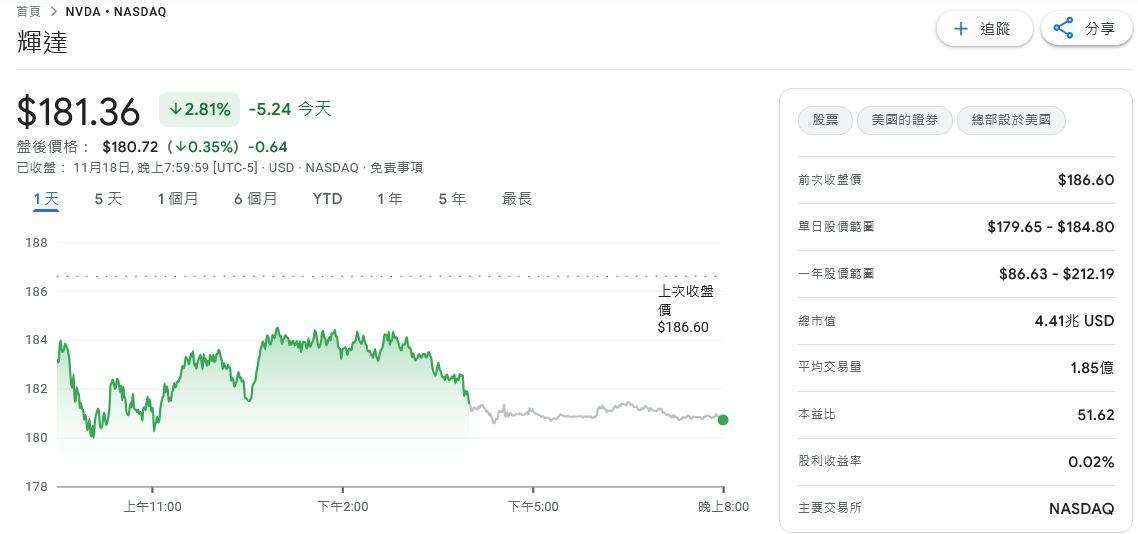Go to 首頁 breadcrumb link
1138x534 pixels.
tap(28, 12)
